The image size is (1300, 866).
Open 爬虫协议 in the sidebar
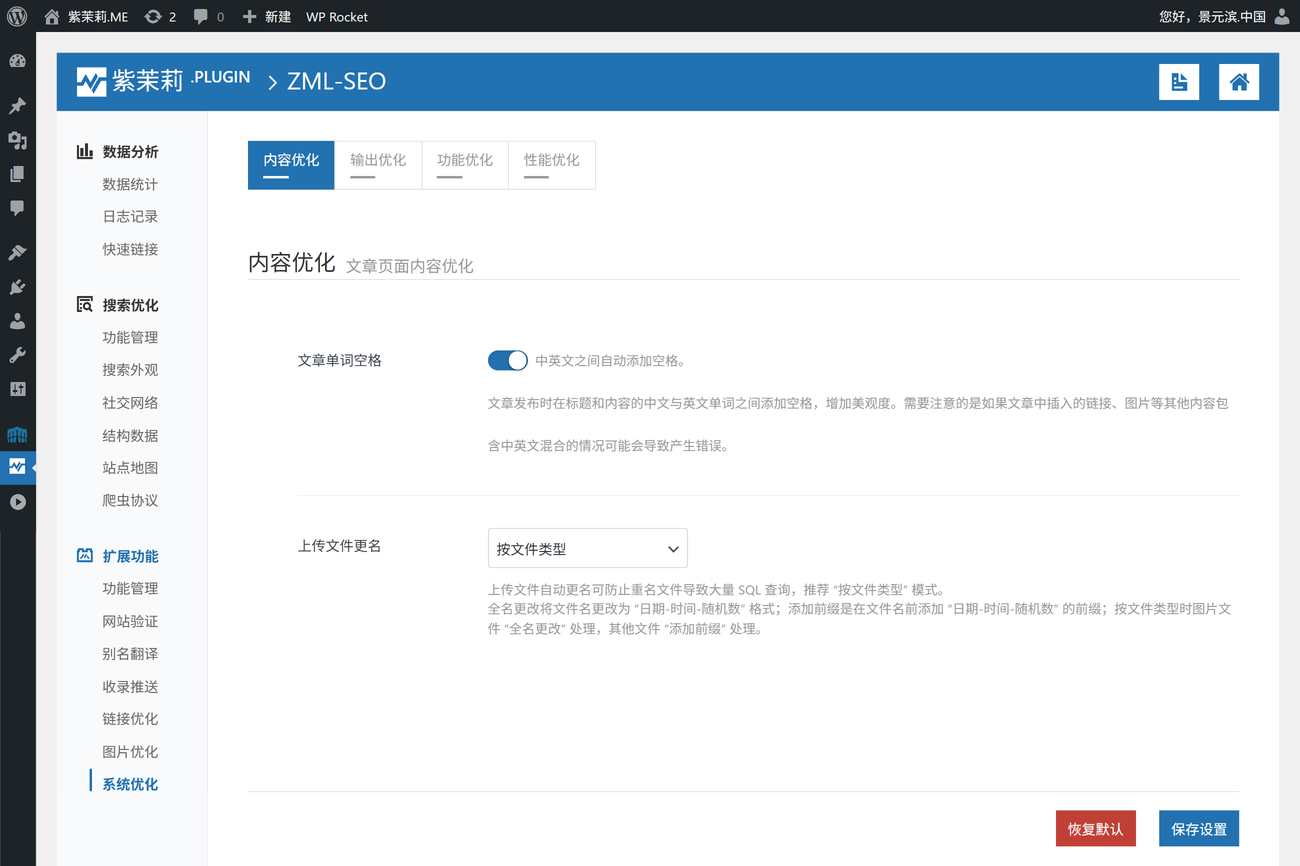point(130,500)
